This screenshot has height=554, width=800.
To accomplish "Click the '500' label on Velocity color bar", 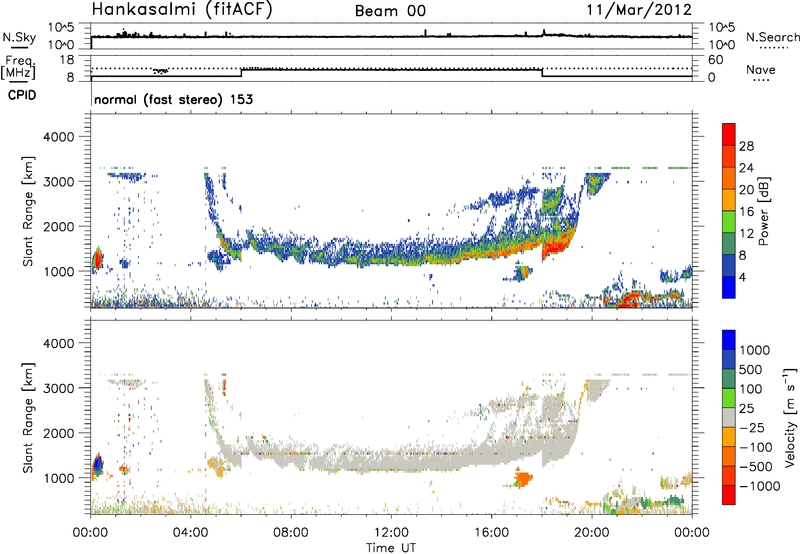I will (x=750, y=370).
